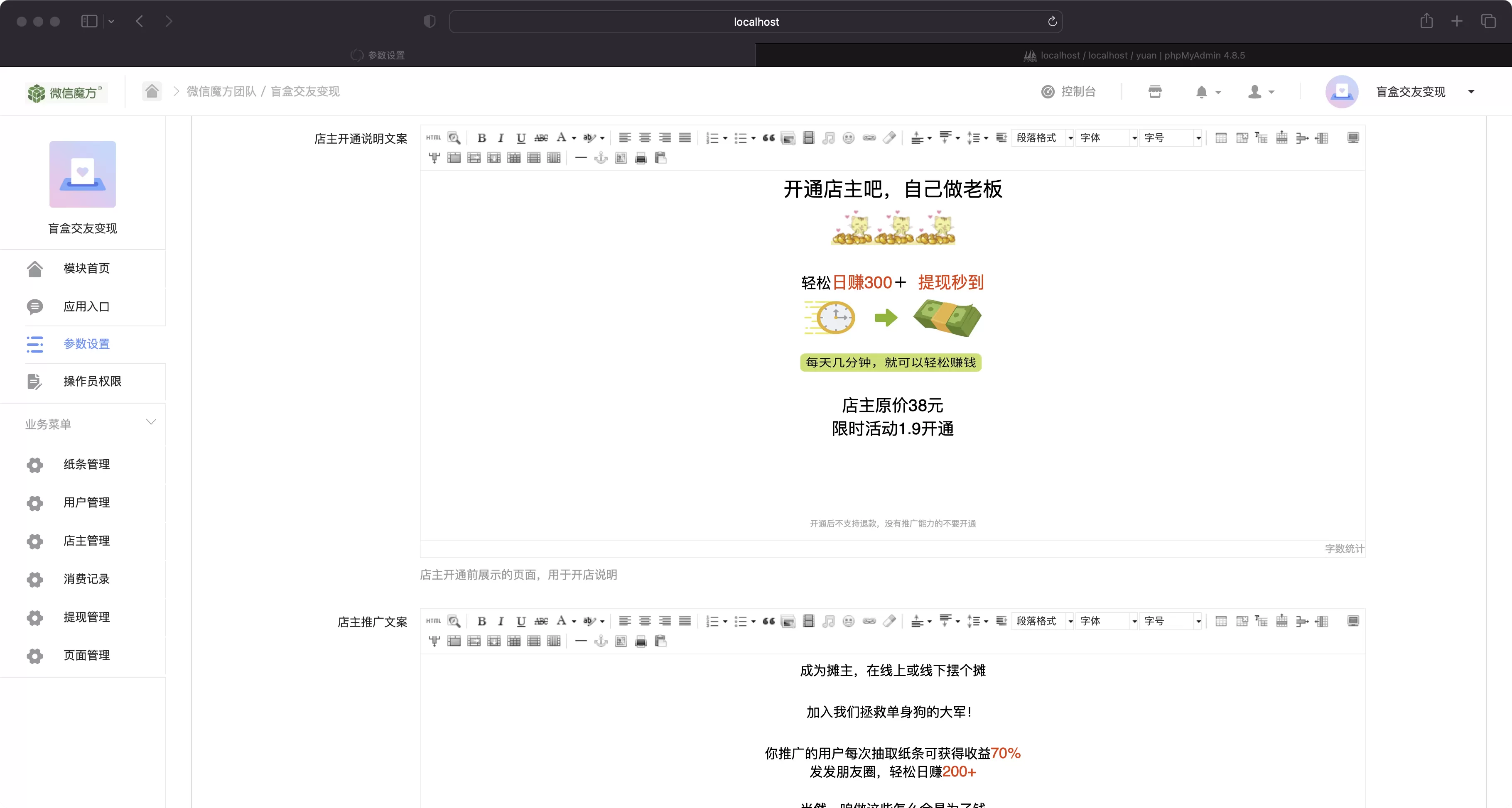Open 字号 dropdown in 店主推广文案 editor
The width and height of the screenshot is (1512, 808).
tap(1171, 621)
